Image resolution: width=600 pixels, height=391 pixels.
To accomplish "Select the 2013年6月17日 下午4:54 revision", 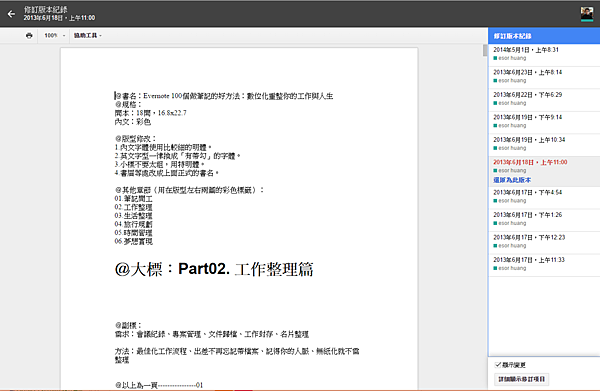I will [x=544, y=198].
